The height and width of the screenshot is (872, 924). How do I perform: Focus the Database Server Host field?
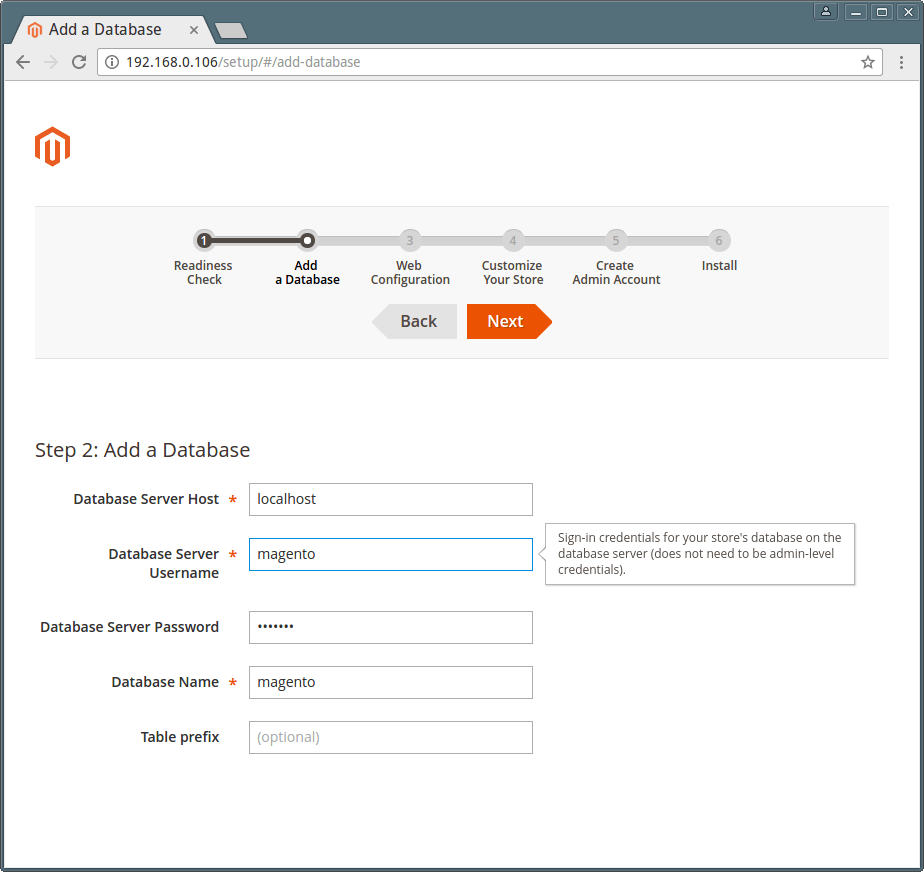tap(391, 500)
